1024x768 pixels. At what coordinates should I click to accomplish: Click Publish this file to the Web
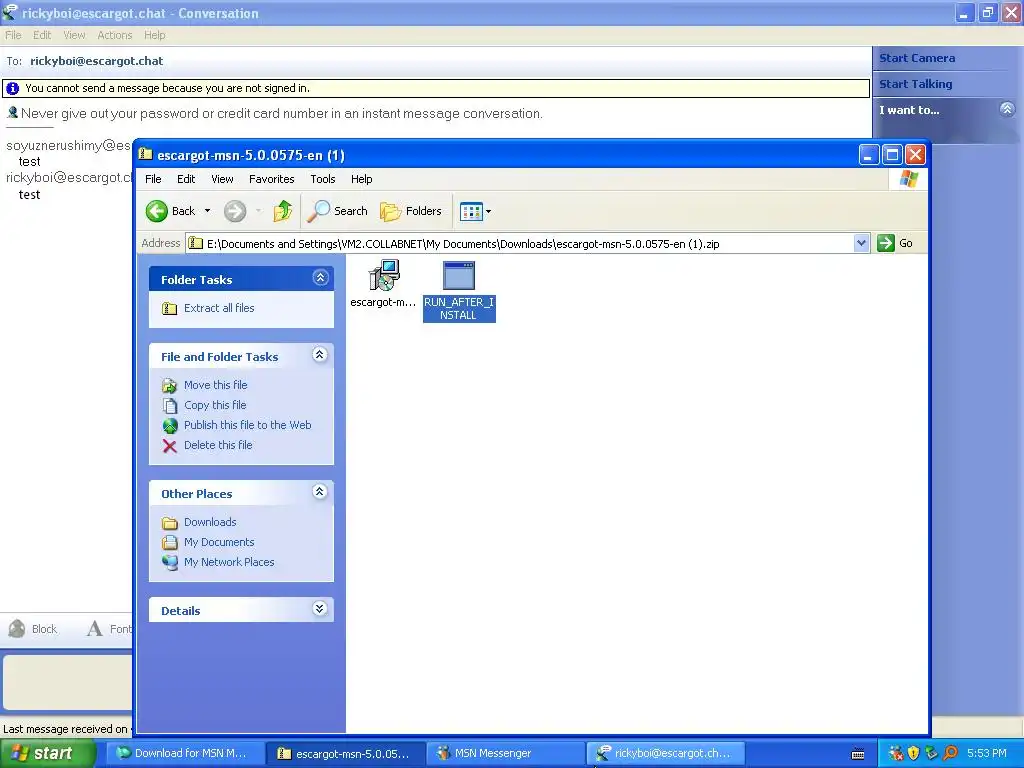pyautogui.click(x=248, y=425)
